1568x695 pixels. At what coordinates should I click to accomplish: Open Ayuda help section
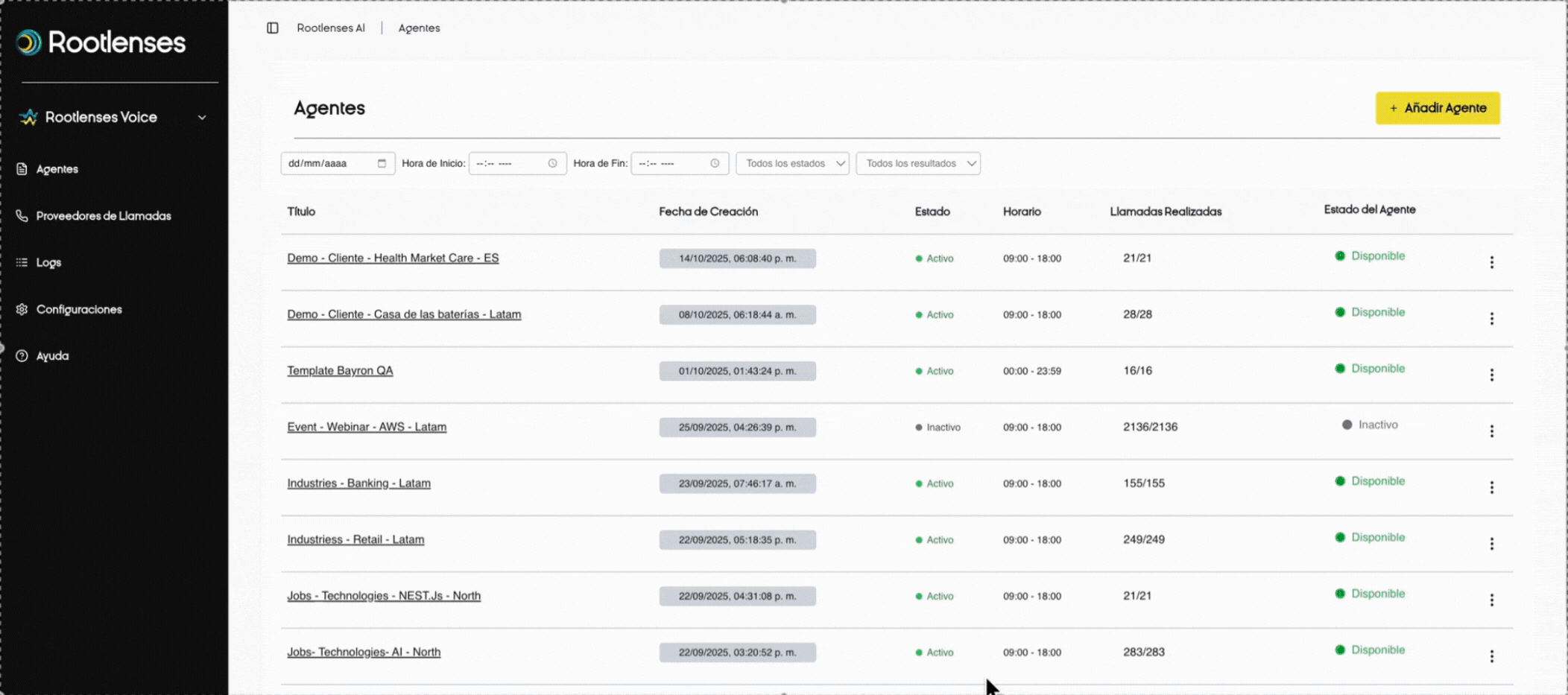coord(52,356)
